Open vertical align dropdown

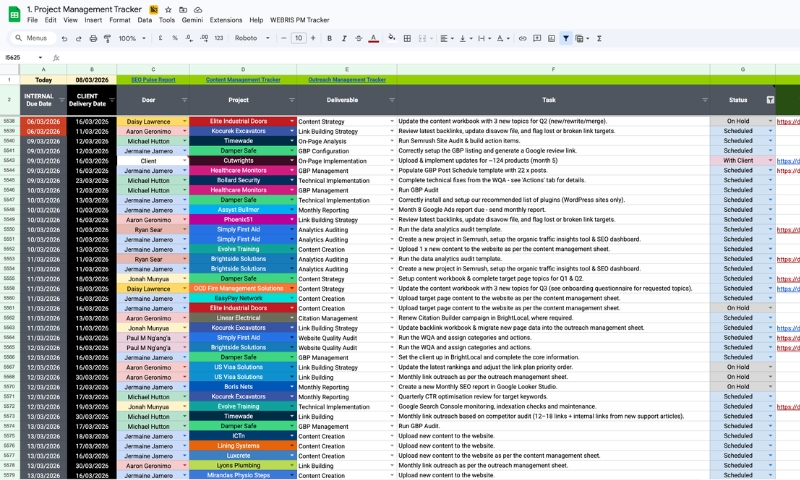pyautogui.click(x=465, y=38)
